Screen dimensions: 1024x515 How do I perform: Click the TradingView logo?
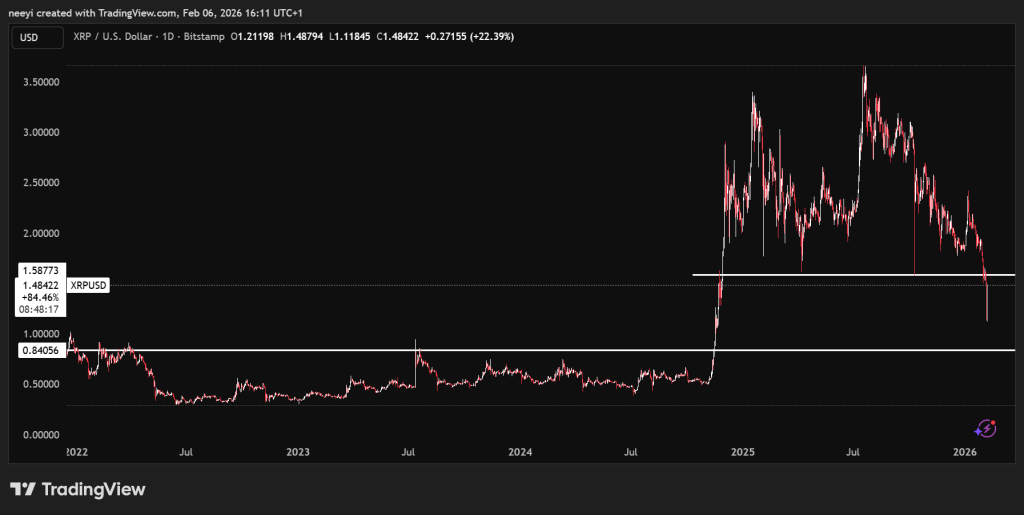click(78, 490)
